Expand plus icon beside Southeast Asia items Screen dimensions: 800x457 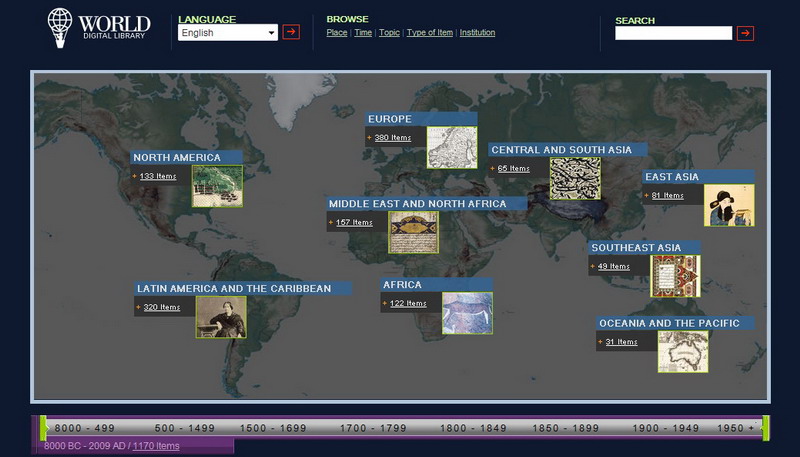(x=593, y=267)
